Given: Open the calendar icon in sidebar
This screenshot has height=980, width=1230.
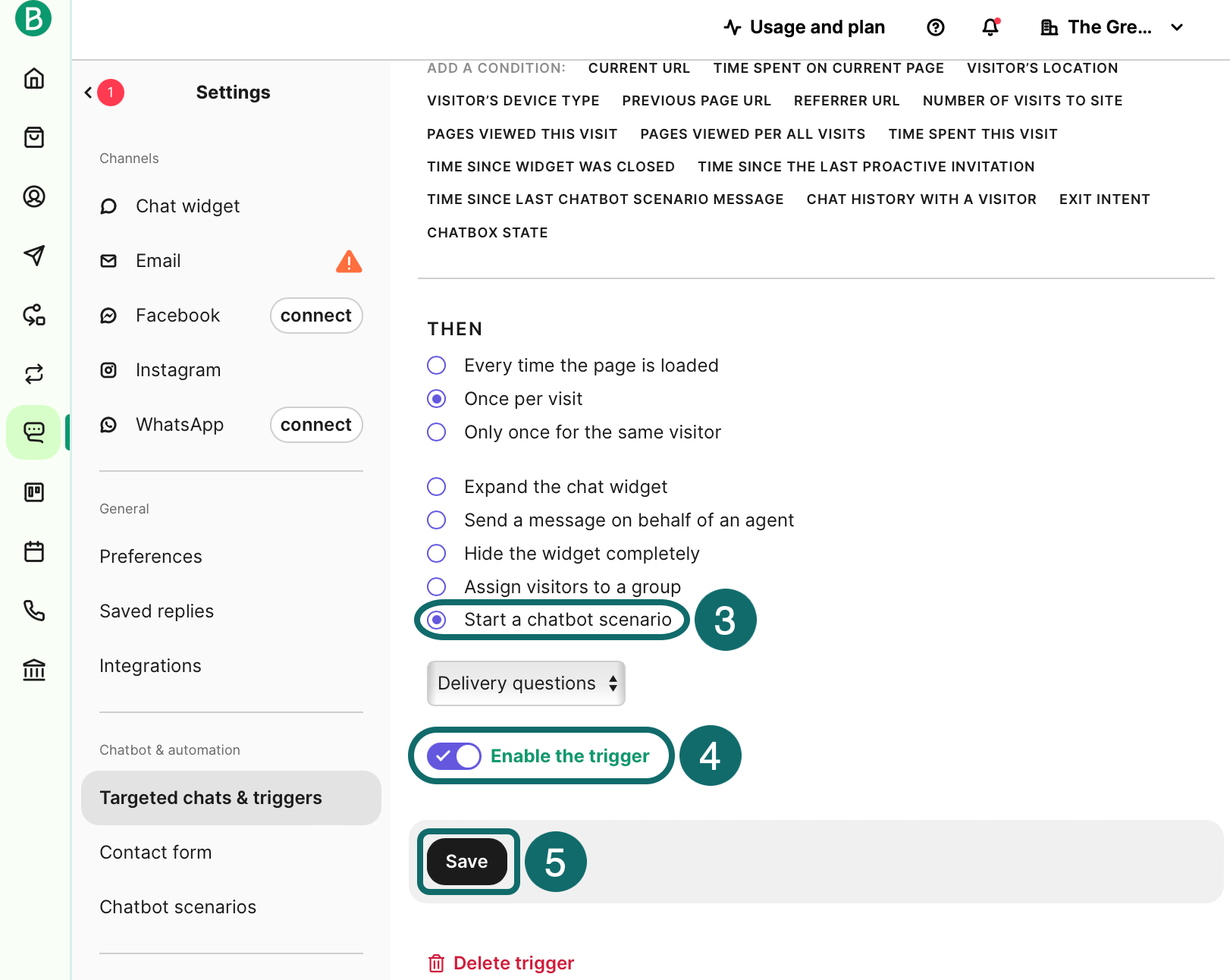Looking at the screenshot, I should (34, 551).
